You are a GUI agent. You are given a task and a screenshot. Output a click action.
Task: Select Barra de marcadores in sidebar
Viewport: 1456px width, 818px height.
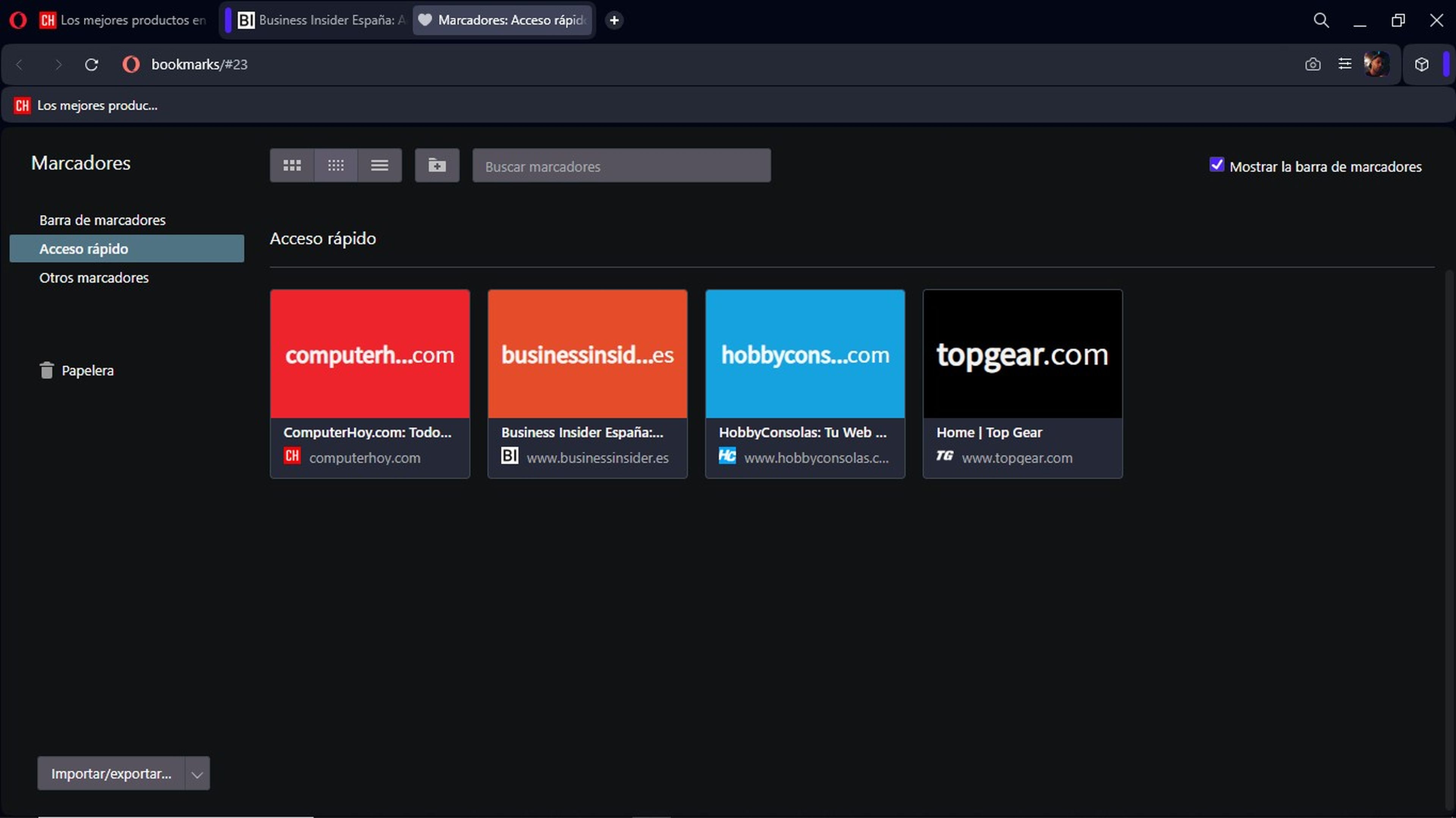point(127,220)
